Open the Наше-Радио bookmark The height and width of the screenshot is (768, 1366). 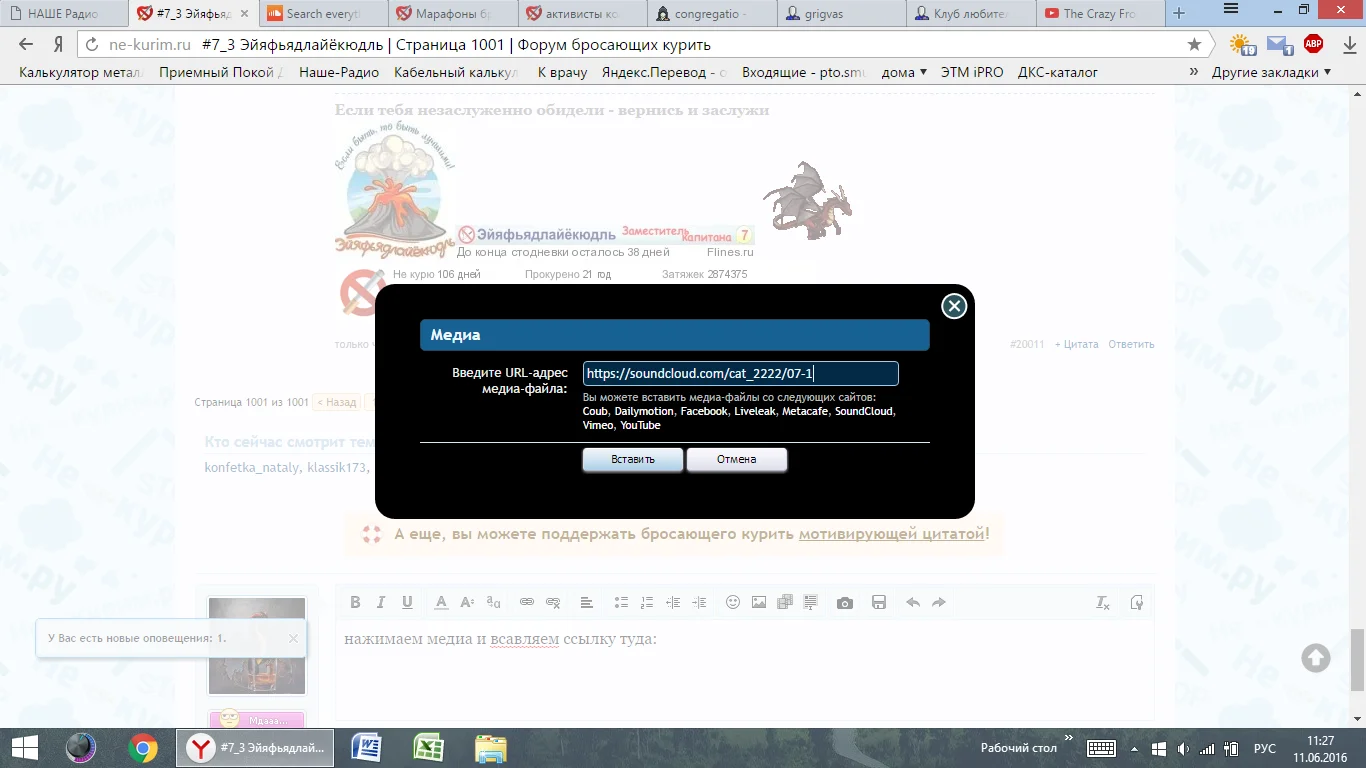pos(340,72)
